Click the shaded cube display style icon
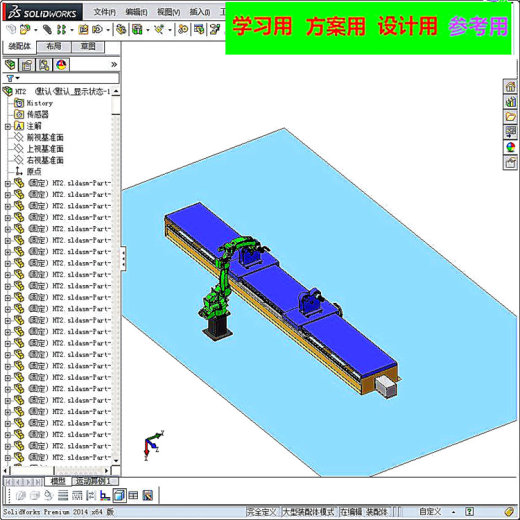Image resolution: width=520 pixels, height=520 pixels. click(119, 496)
